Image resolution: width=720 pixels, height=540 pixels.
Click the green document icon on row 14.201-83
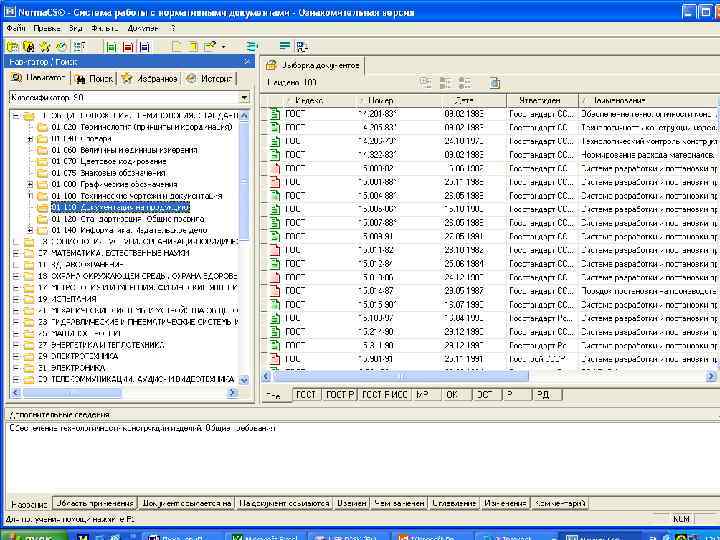click(x=275, y=113)
